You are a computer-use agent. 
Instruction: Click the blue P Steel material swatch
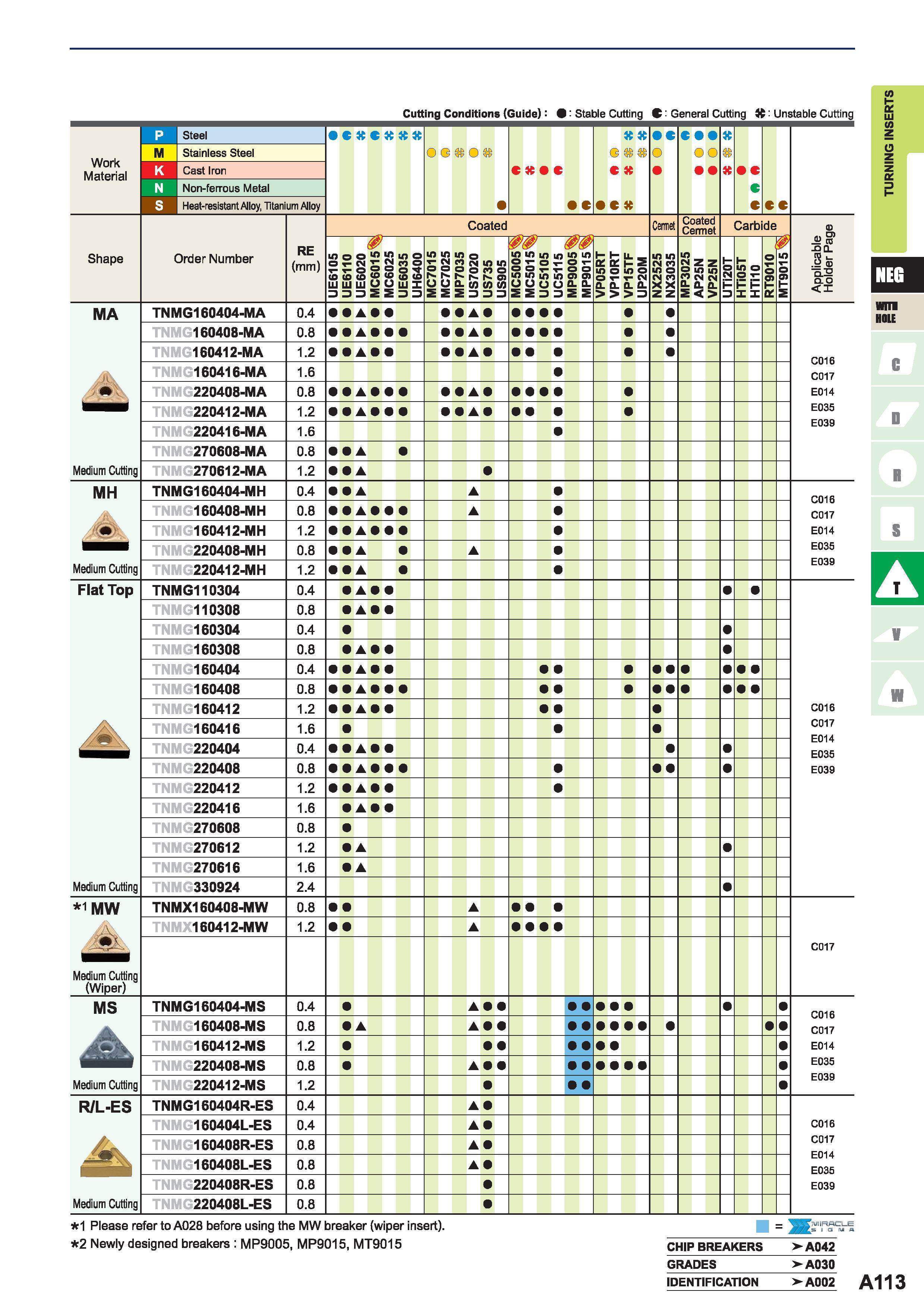(159, 135)
